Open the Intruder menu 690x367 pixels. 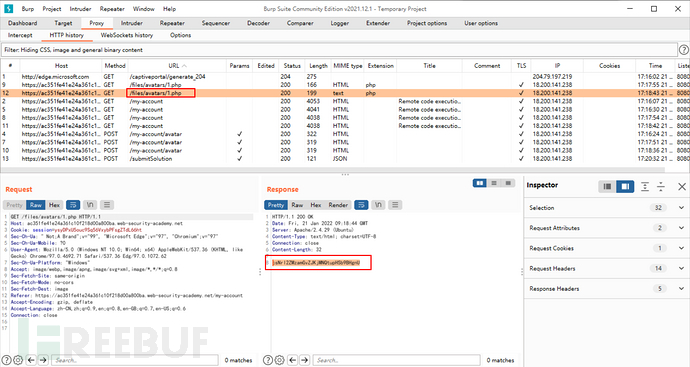coord(81,9)
